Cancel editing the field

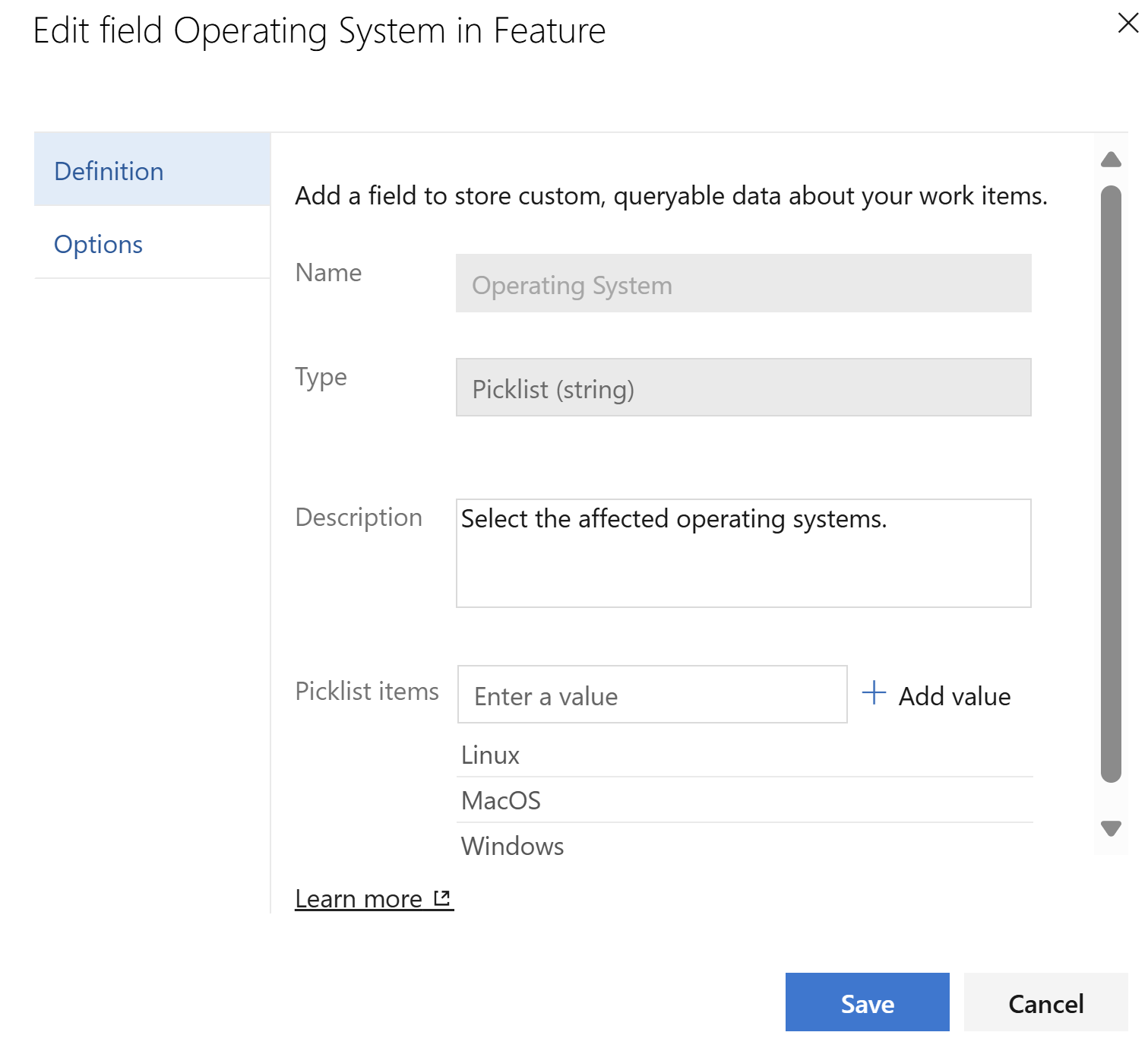point(1045,1002)
